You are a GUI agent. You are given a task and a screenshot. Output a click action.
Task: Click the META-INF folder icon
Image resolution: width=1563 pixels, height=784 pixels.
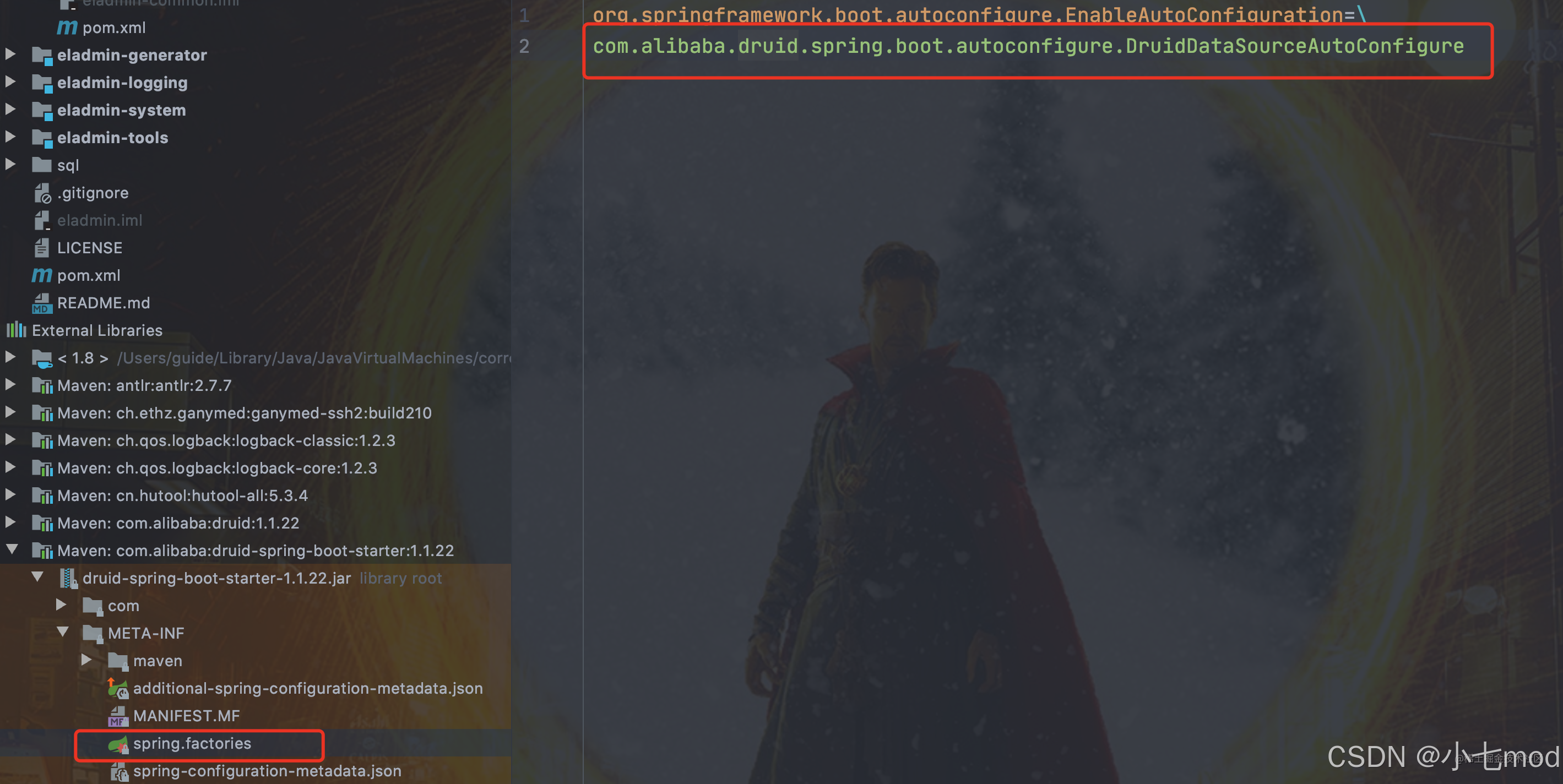point(93,634)
